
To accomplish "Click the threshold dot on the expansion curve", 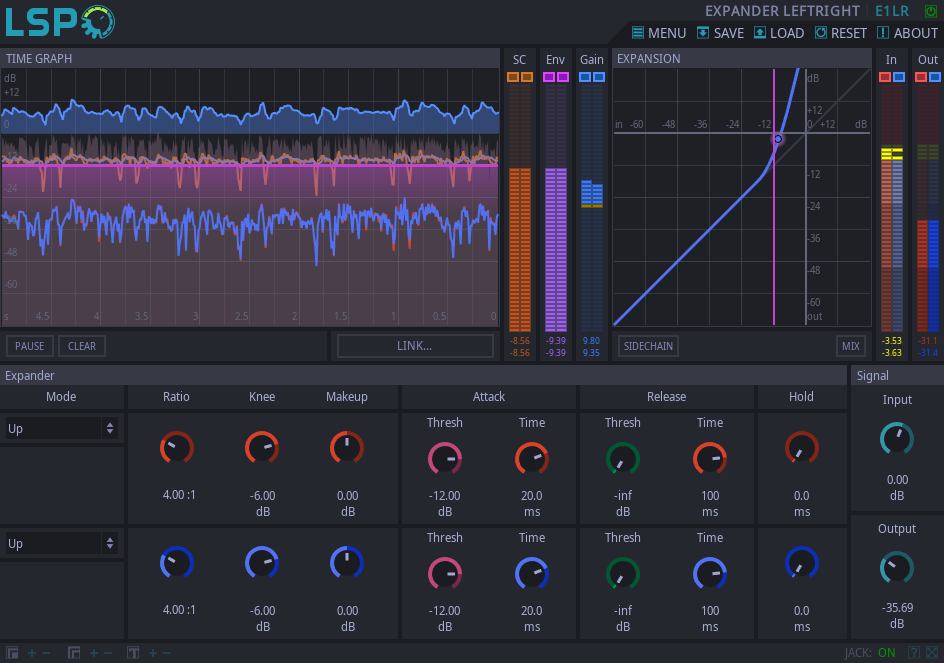I will pos(778,139).
